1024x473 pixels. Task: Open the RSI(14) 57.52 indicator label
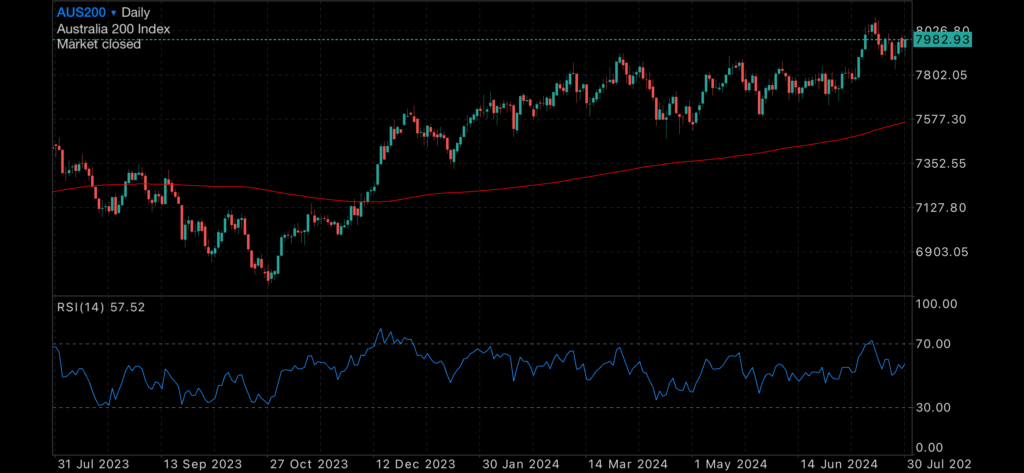[101, 307]
